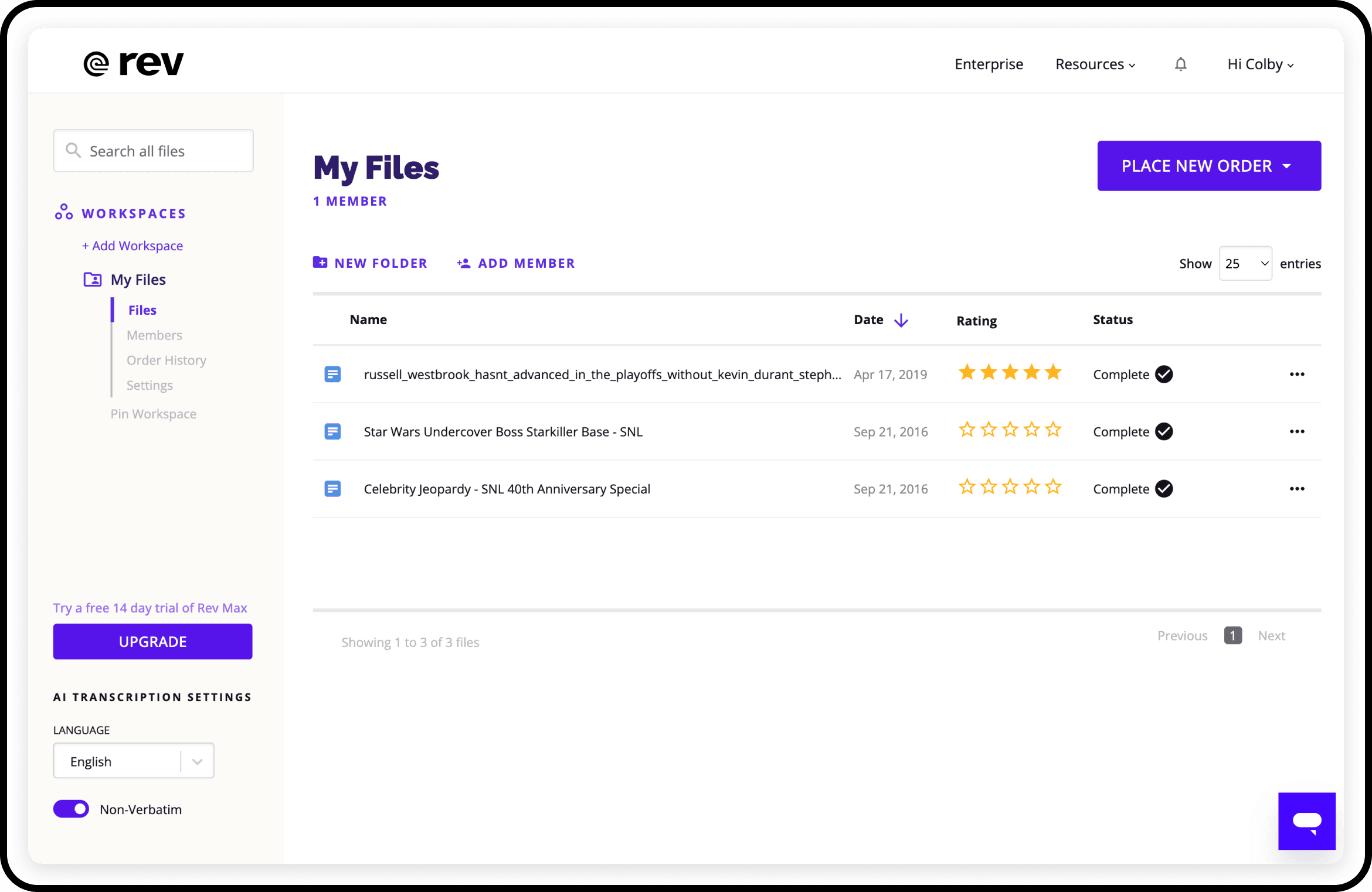
Task: Click Complete checkmark for Celebrity Jeopardy file
Action: [1164, 488]
